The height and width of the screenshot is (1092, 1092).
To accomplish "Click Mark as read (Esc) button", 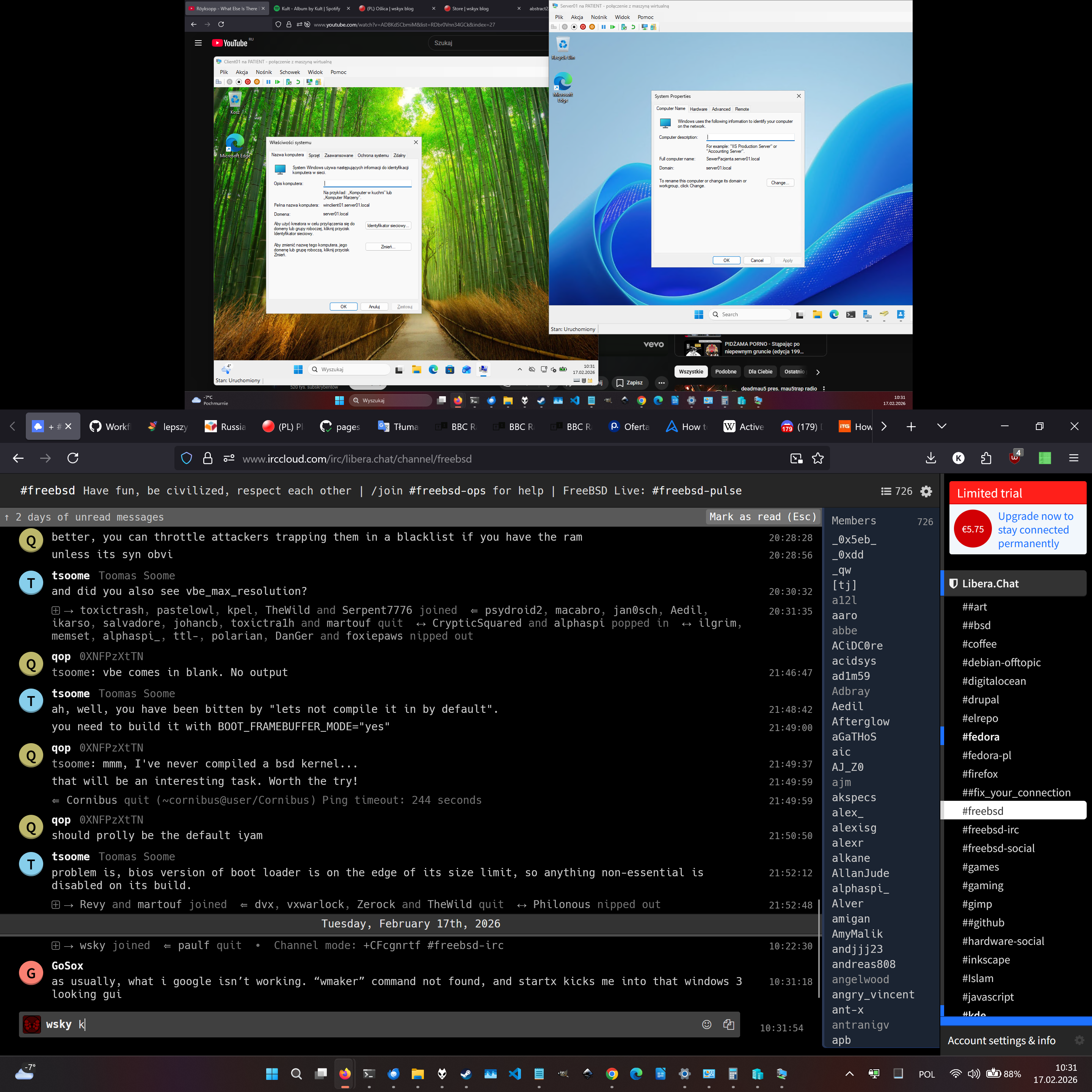I will coord(763,516).
